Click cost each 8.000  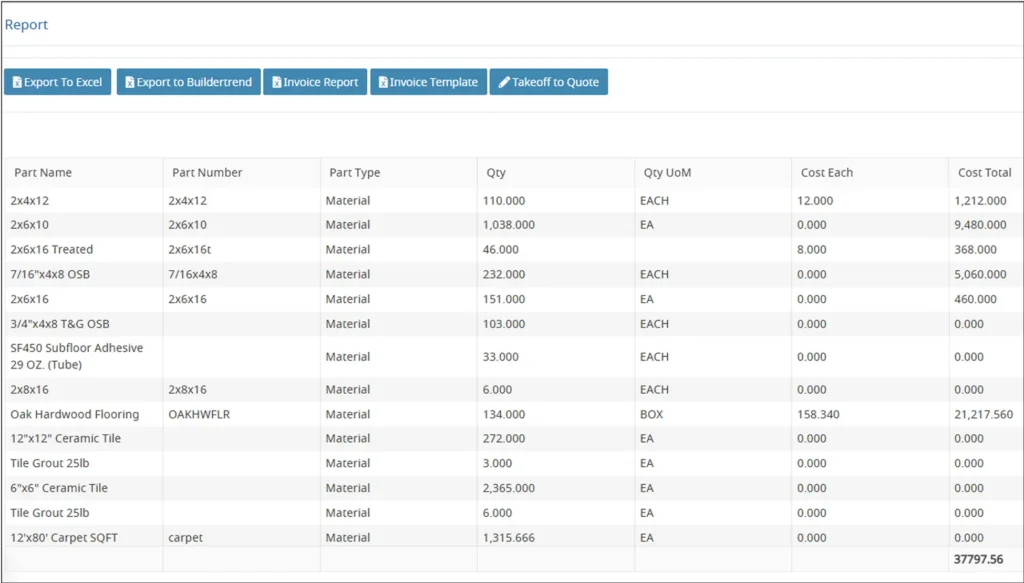(812, 250)
